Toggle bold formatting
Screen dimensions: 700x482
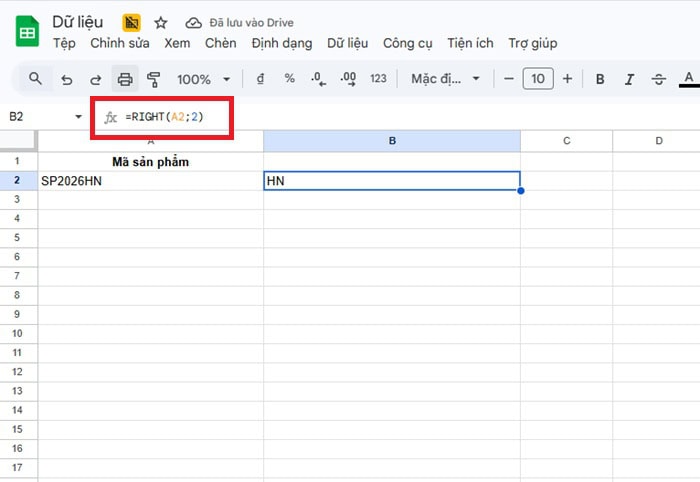600,79
